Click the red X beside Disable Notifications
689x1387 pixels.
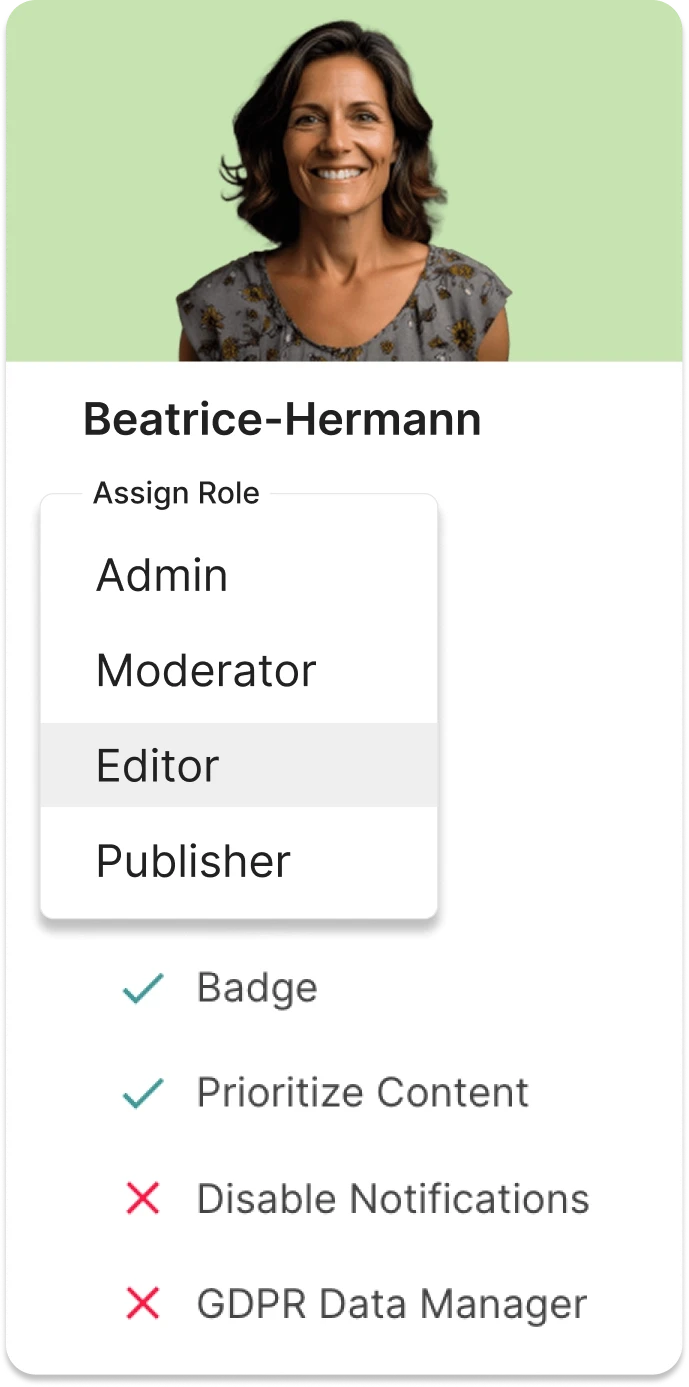(x=143, y=1198)
